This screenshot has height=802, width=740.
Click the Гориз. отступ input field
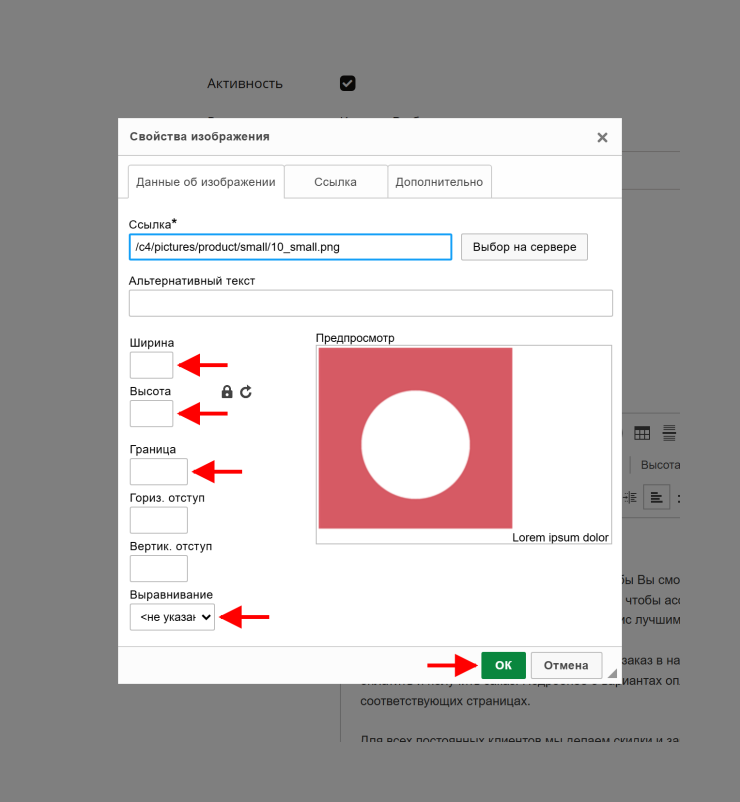click(159, 520)
